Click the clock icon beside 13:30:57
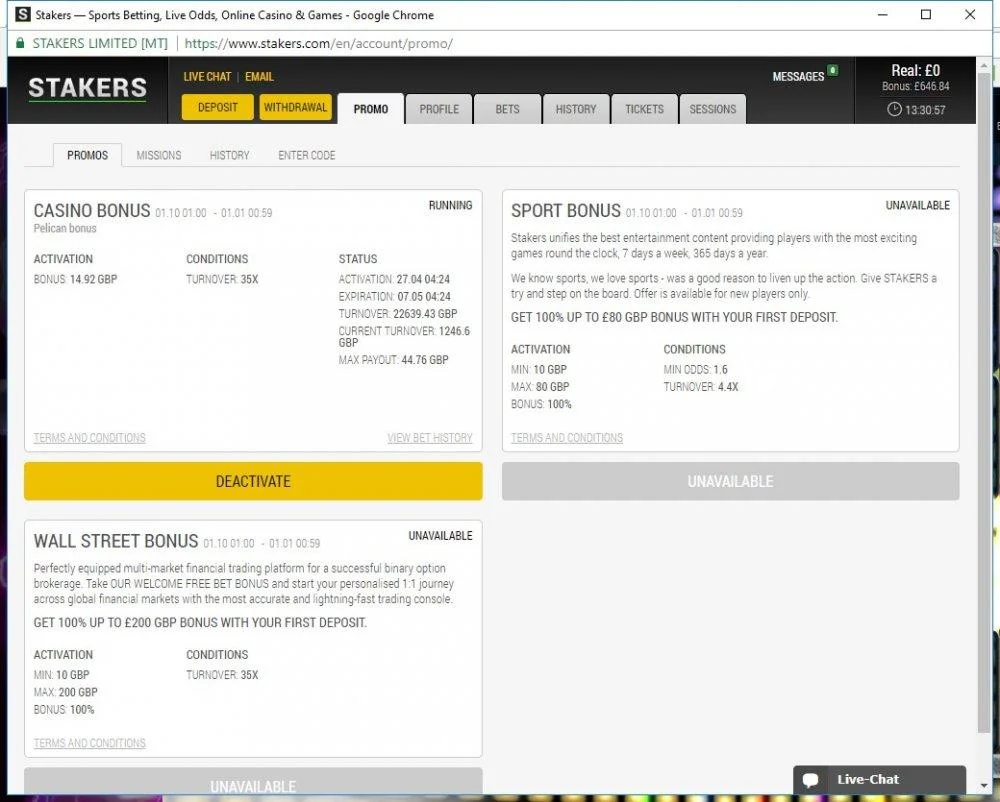The height and width of the screenshot is (802, 1000). pyautogui.click(x=894, y=109)
